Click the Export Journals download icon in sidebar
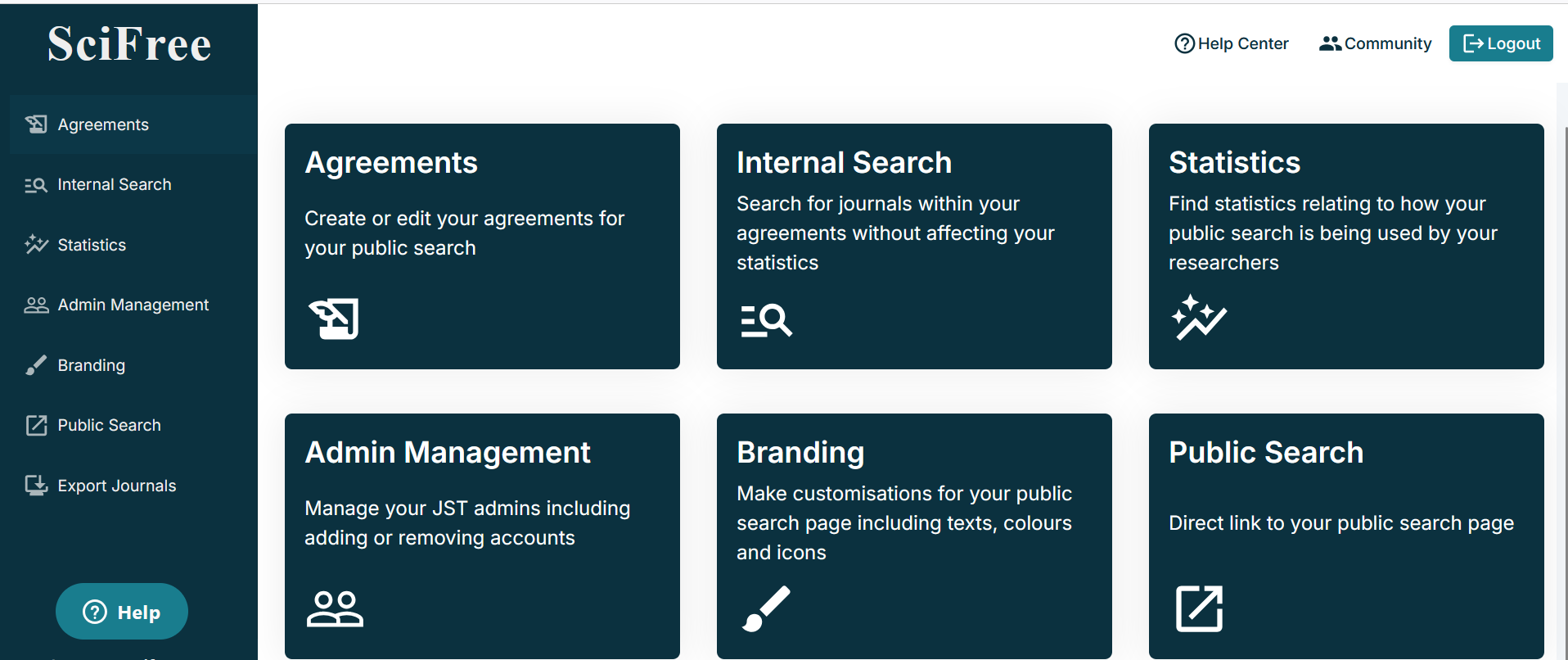The height and width of the screenshot is (660, 1568). point(36,486)
